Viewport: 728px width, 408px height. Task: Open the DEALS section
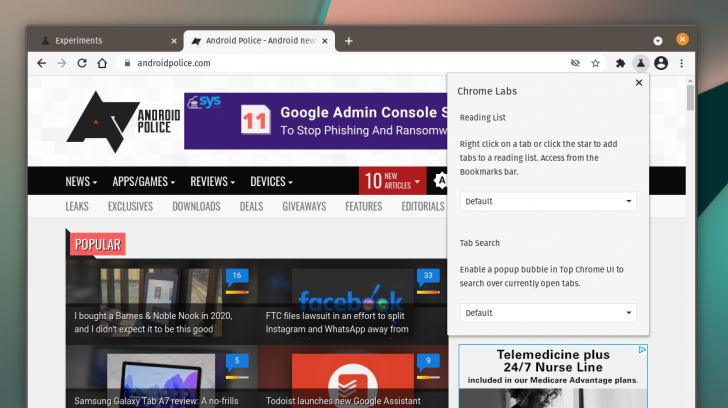tap(251, 207)
